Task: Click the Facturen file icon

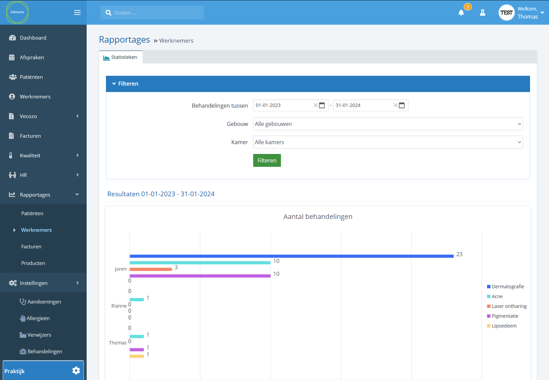Action: point(11,136)
